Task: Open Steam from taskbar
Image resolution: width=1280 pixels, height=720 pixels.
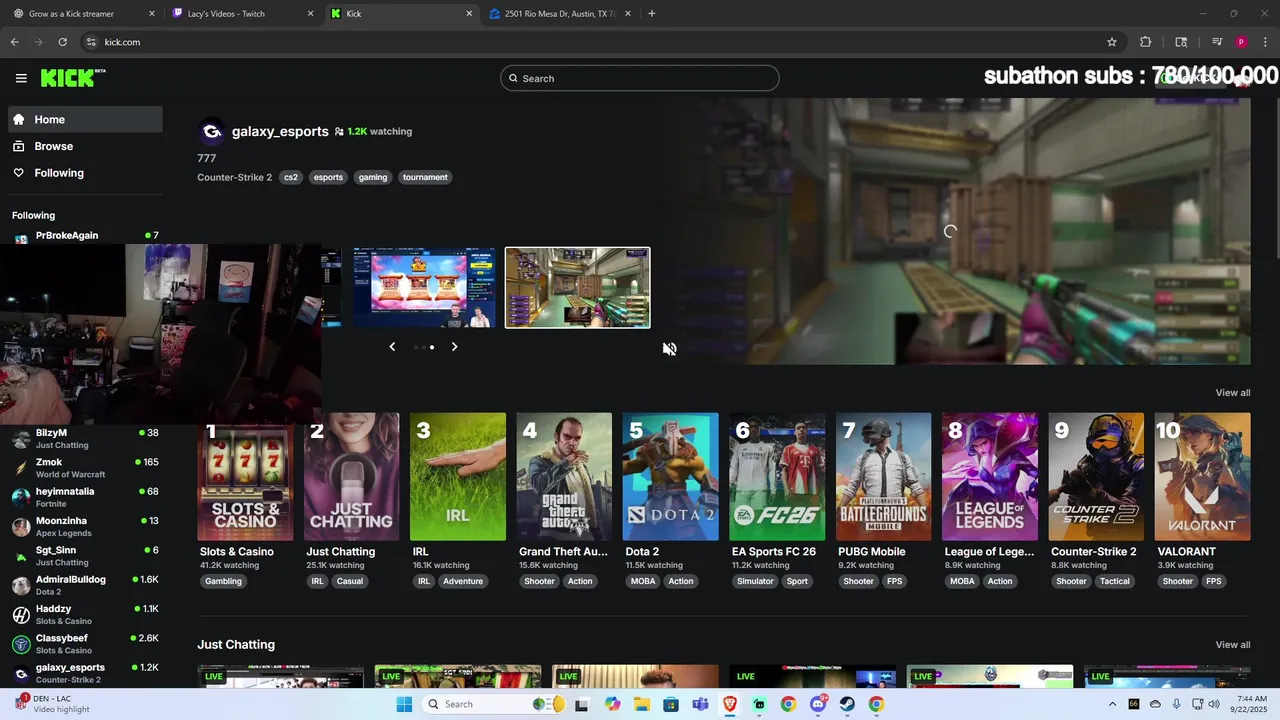Action: (847, 704)
